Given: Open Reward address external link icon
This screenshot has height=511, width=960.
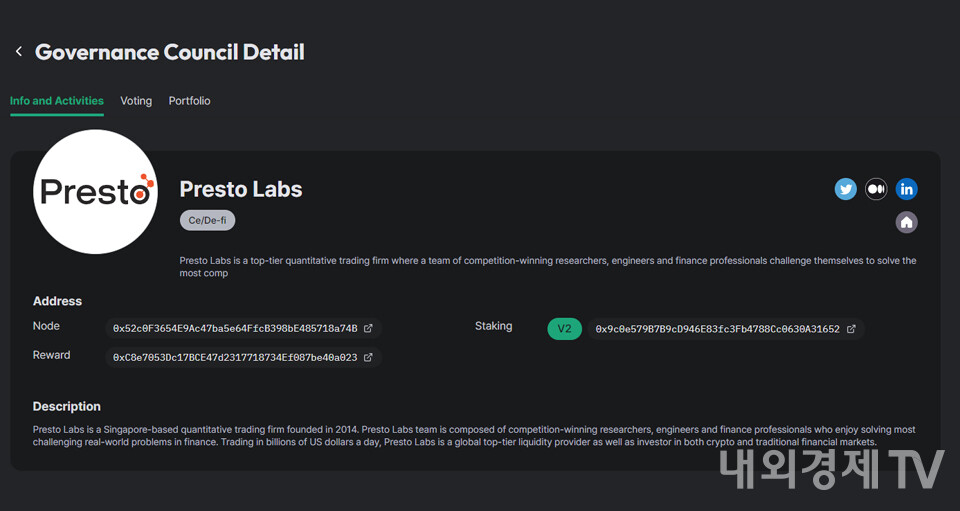Looking at the screenshot, I should 368,357.
